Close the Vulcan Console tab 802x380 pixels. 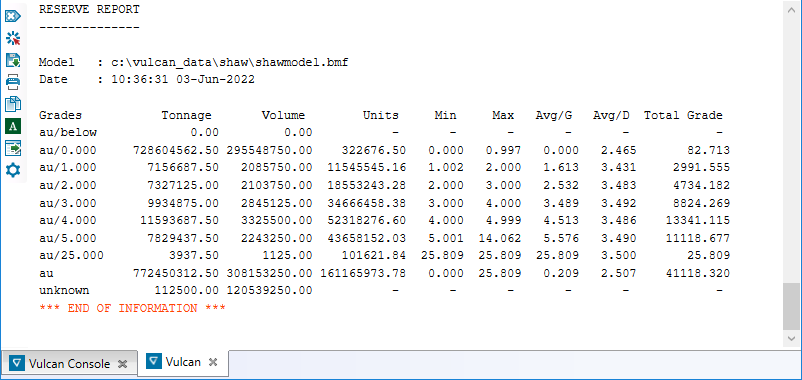[122, 364]
